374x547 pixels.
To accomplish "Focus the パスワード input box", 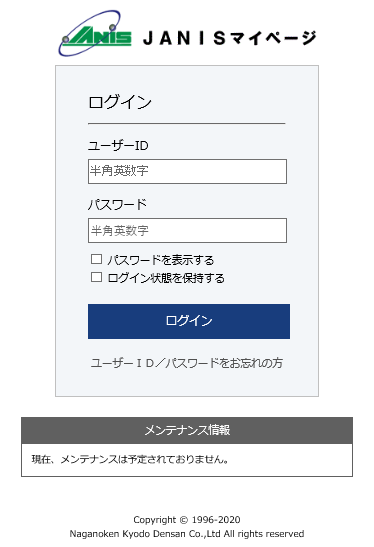I will point(187,230).
